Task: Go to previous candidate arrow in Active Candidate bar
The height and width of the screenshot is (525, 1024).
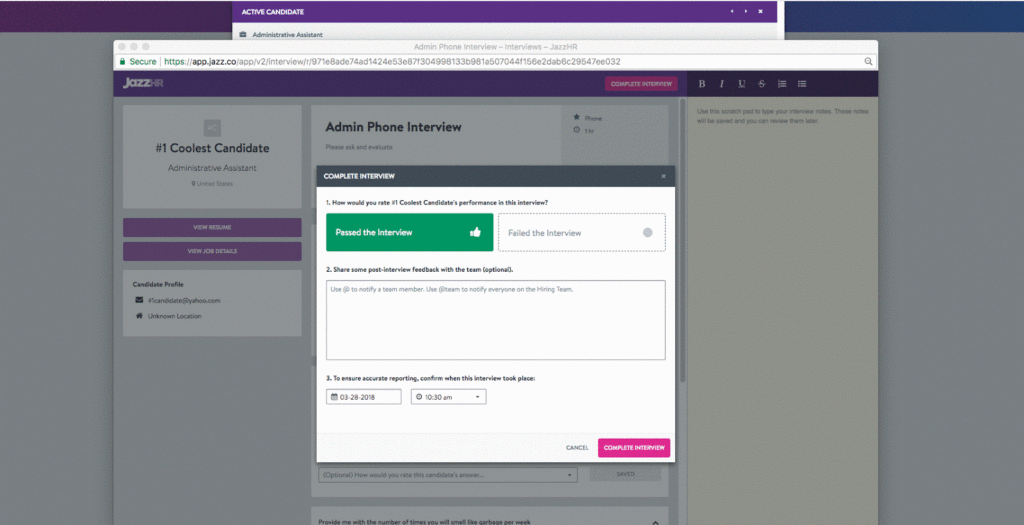Action: [731, 12]
